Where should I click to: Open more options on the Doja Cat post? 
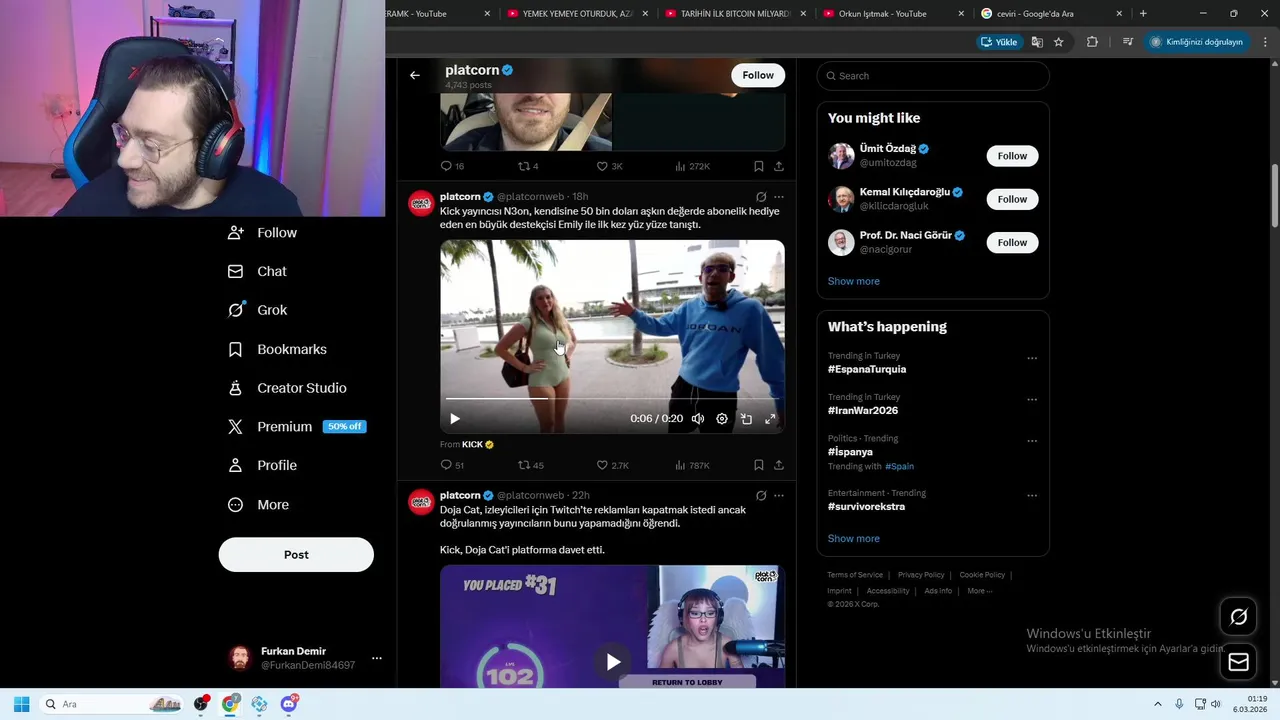[x=779, y=495]
